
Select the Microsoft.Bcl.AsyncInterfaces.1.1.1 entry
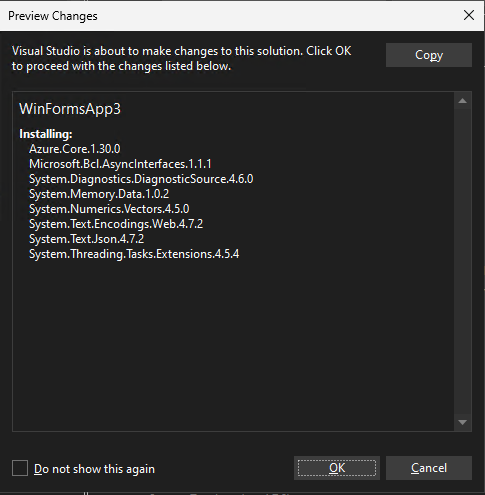coord(120,164)
